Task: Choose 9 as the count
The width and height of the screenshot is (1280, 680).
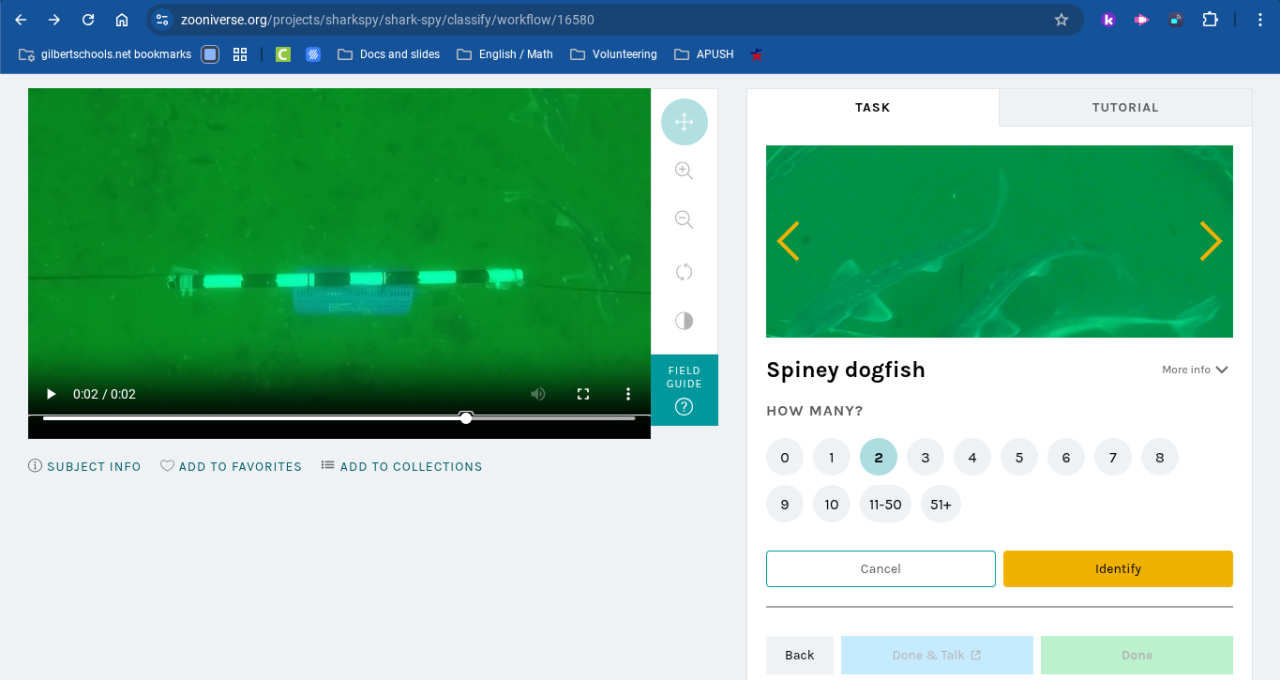Action: pyautogui.click(x=785, y=504)
